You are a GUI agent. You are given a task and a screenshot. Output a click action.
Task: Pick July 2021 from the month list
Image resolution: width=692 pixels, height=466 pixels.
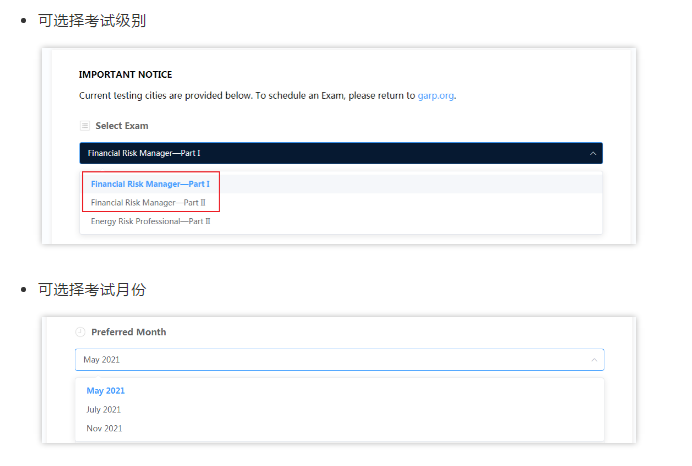tap(104, 409)
